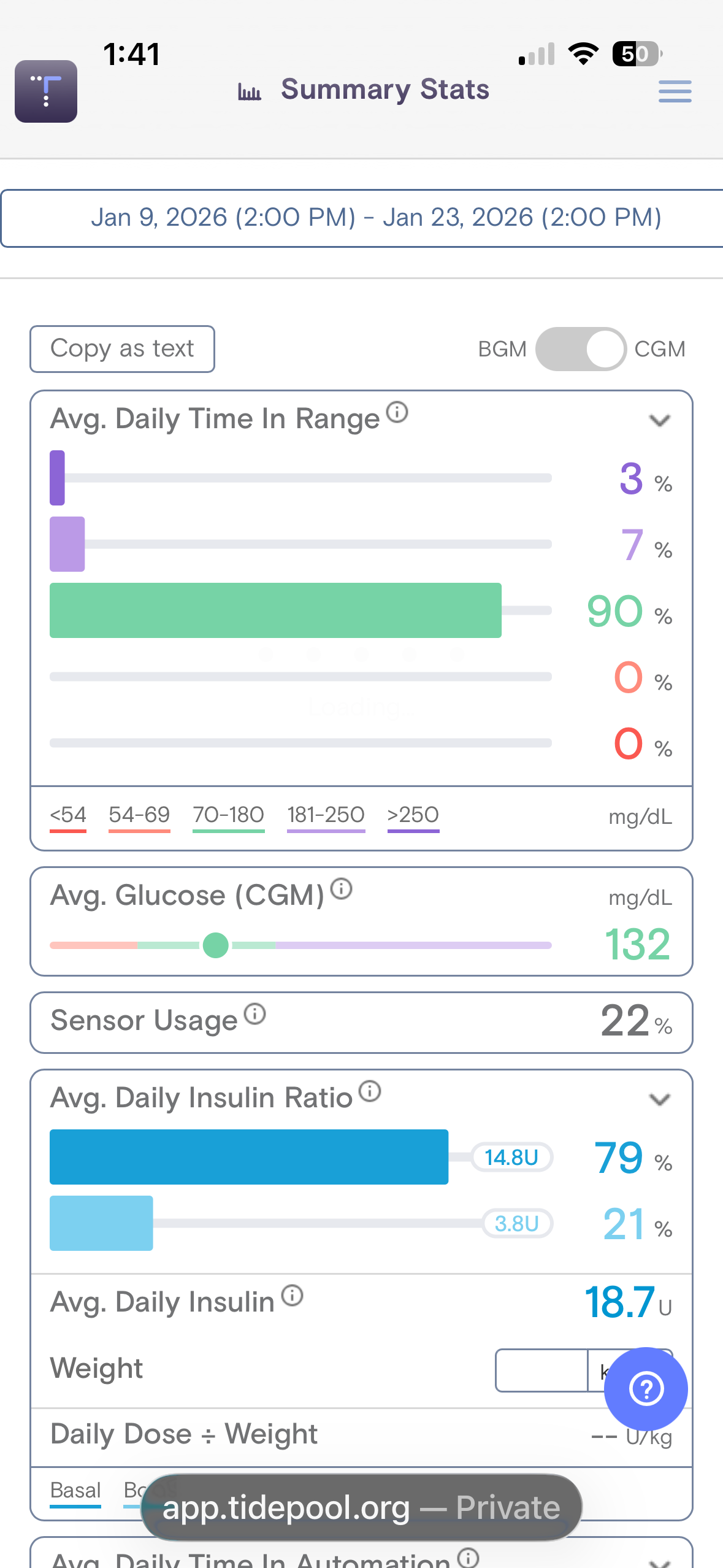Show info for Sensor Usage
The image size is (723, 1568).
255,1014
